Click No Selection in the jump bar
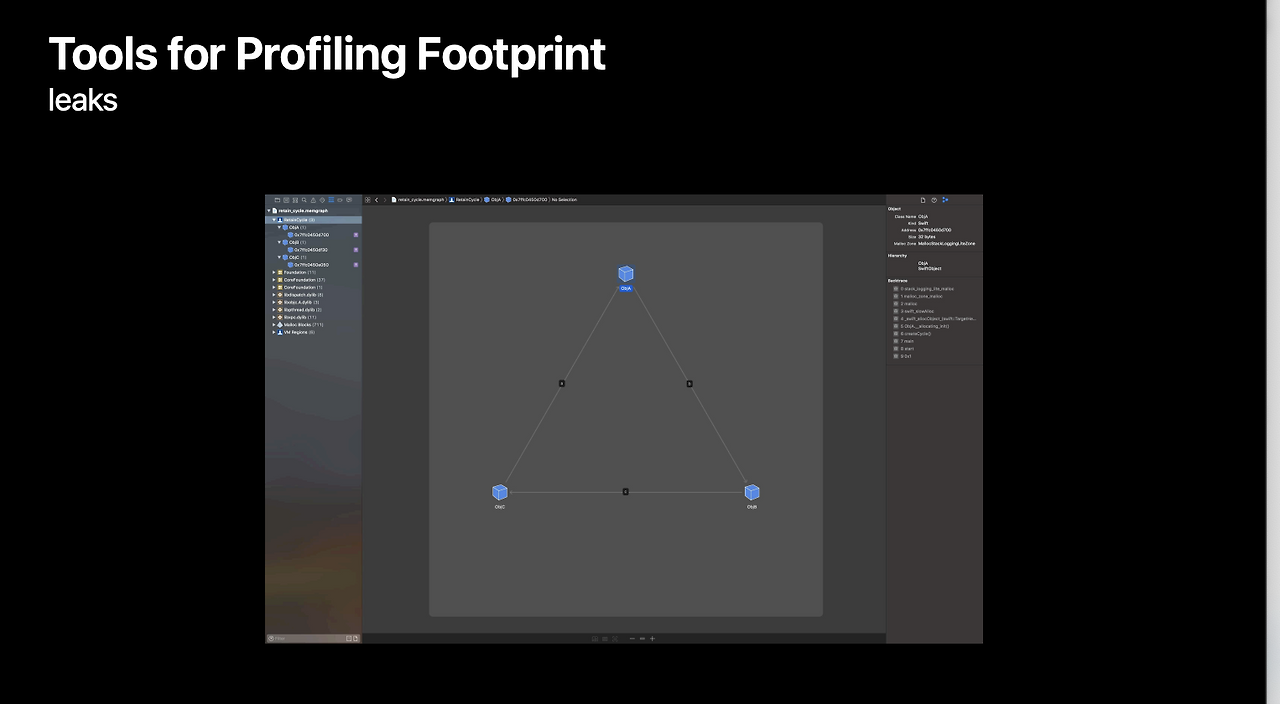 point(564,200)
